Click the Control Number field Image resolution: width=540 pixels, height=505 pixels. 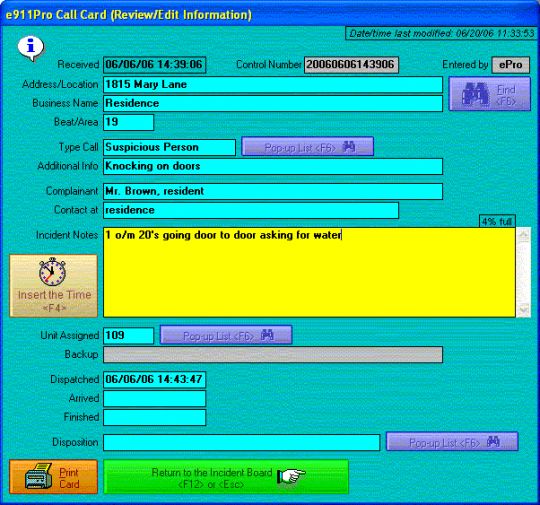(351, 65)
